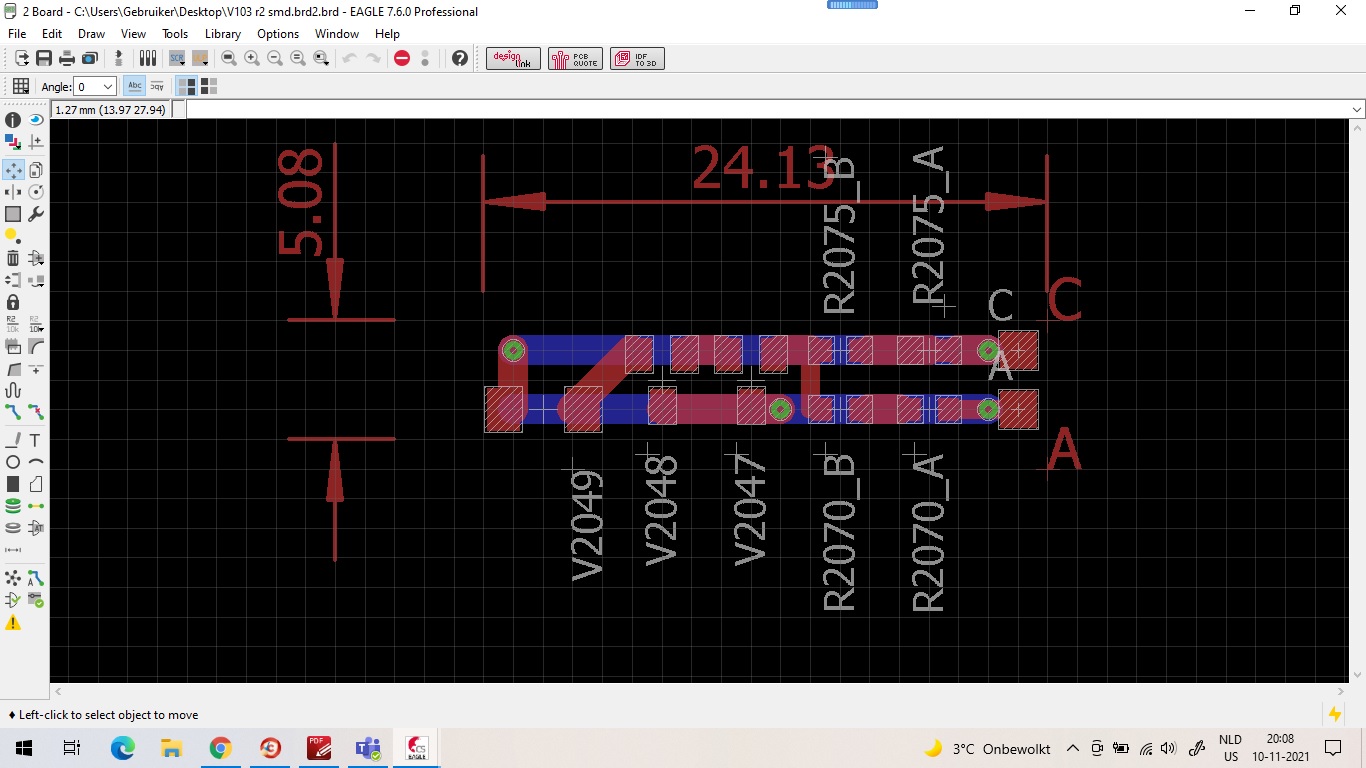Image resolution: width=1366 pixels, height=768 pixels.
Task: Select the Miter tool
Action: [36, 346]
